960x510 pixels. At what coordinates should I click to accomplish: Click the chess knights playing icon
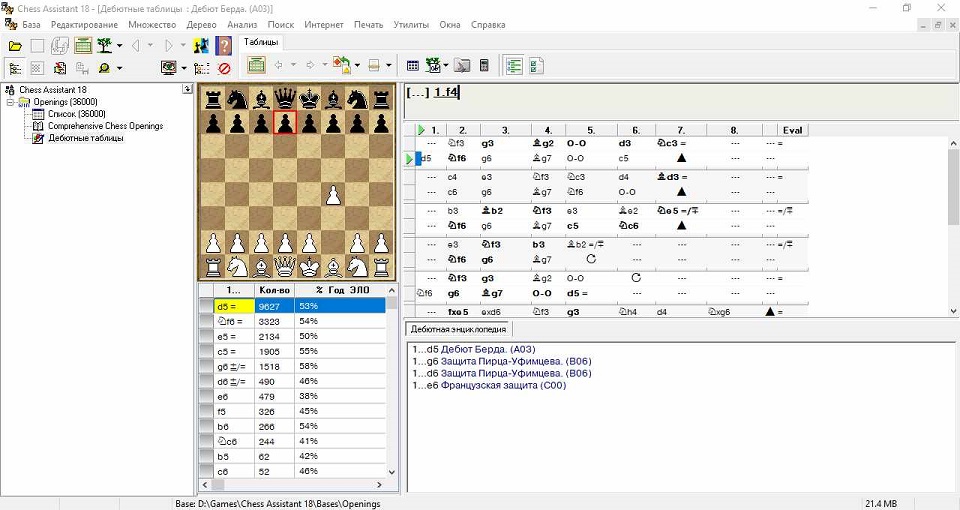(x=201, y=46)
